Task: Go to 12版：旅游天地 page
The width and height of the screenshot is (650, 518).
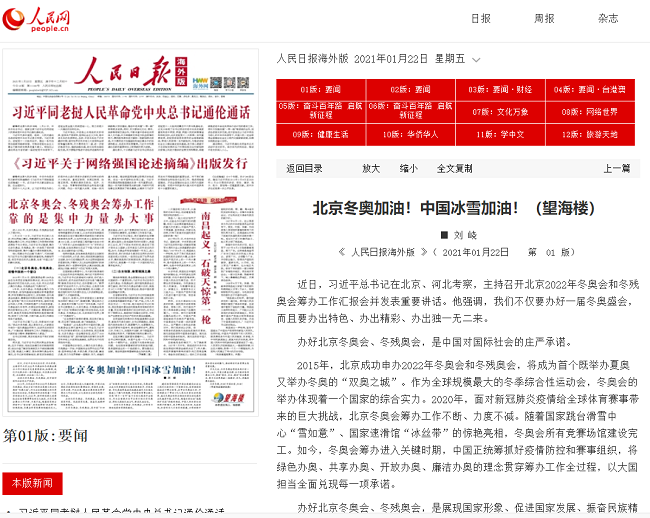Action: pyautogui.click(x=590, y=135)
